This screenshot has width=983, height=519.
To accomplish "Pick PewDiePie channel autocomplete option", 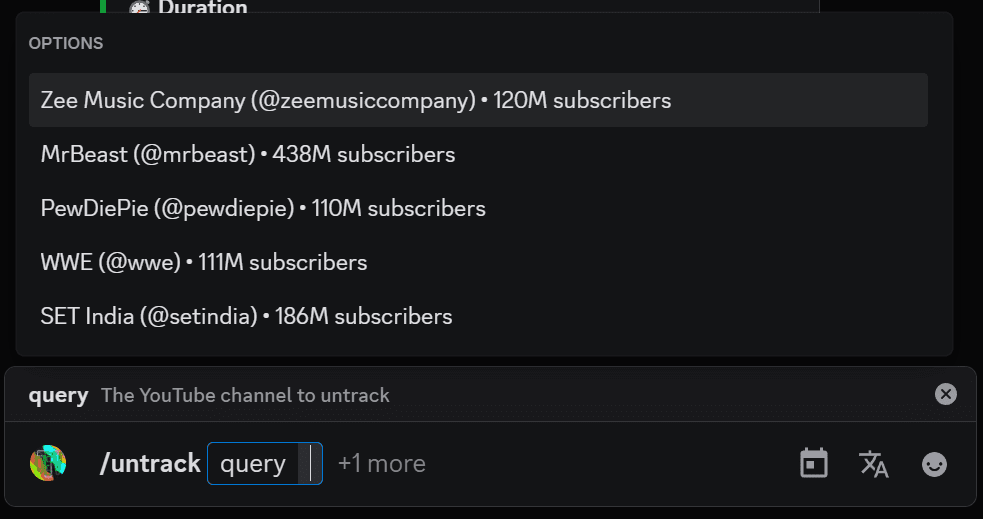I will 263,208.
